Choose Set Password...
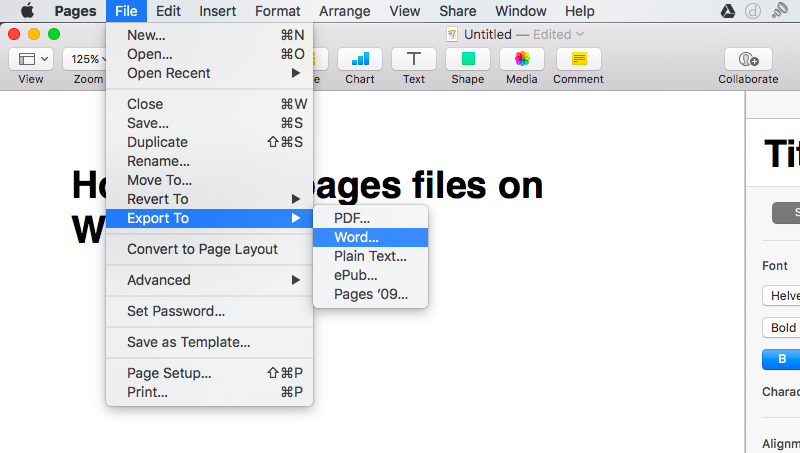Screen dimensions: 800x453 coord(209,311)
